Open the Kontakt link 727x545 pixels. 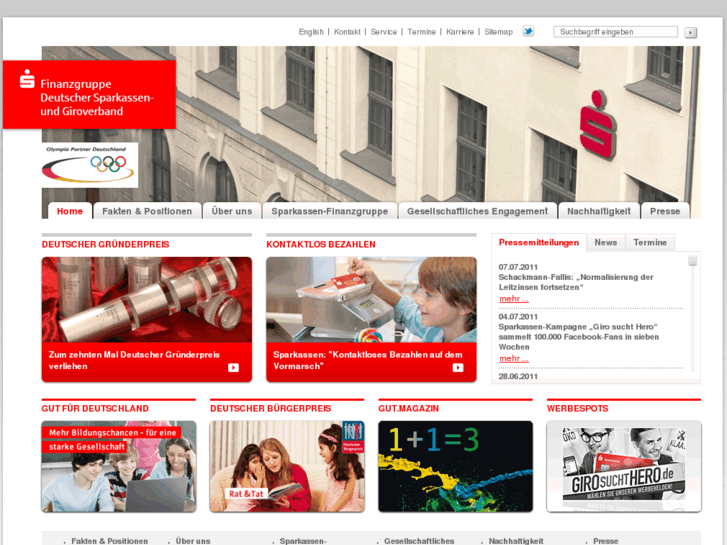347,32
